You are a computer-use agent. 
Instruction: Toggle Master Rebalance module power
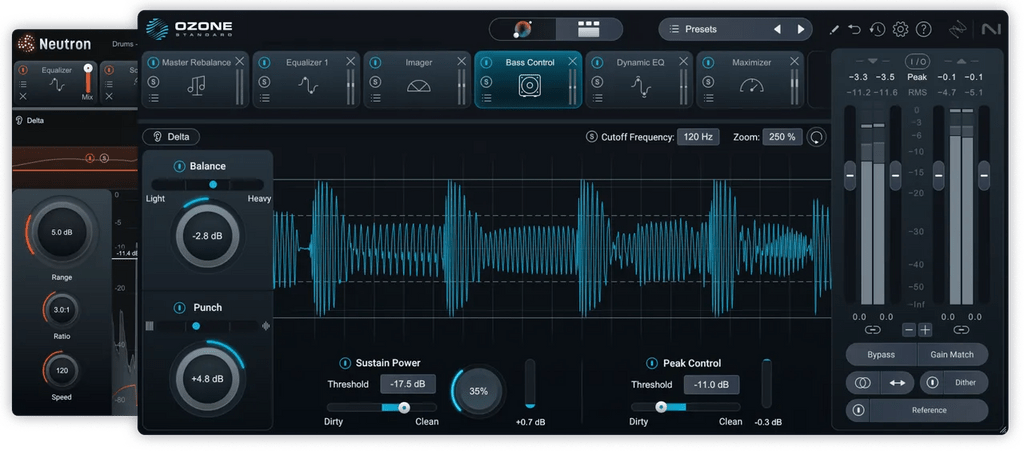[x=153, y=63]
